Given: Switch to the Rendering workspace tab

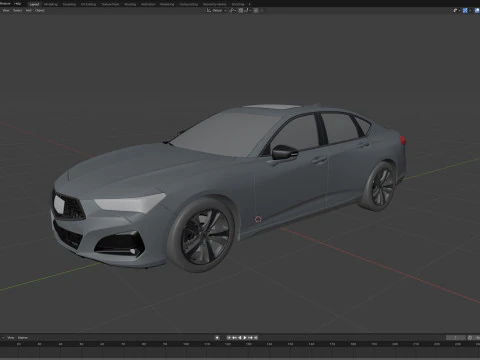Looking at the screenshot, I should [x=167, y=4].
